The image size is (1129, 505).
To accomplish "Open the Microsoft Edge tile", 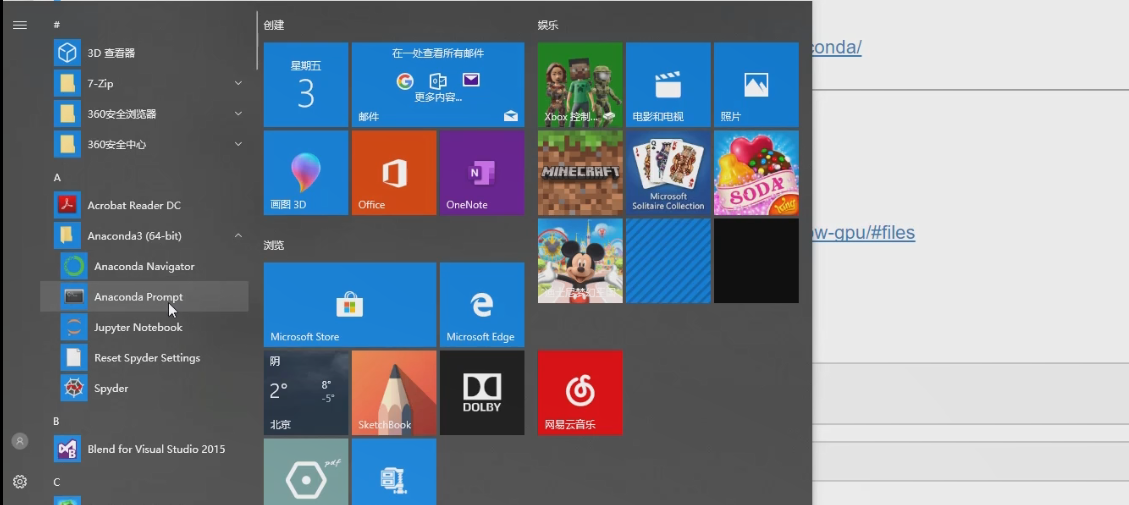I will coord(482,305).
